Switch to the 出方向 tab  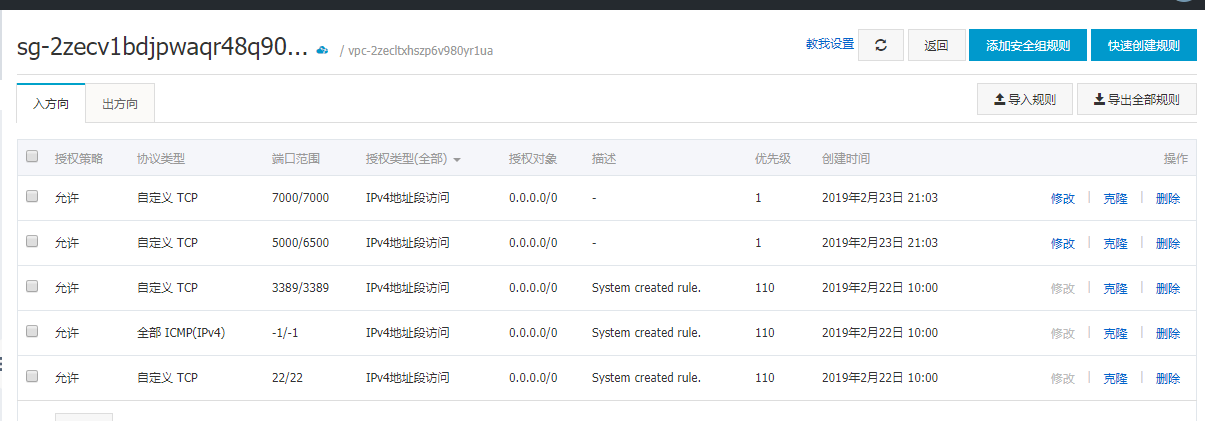120,104
